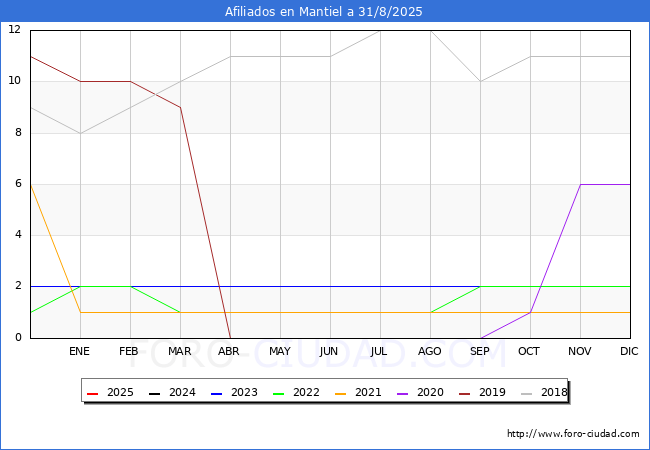Click the y-axis value 0 label
The height and width of the screenshot is (450, 650).
coord(18,338)
